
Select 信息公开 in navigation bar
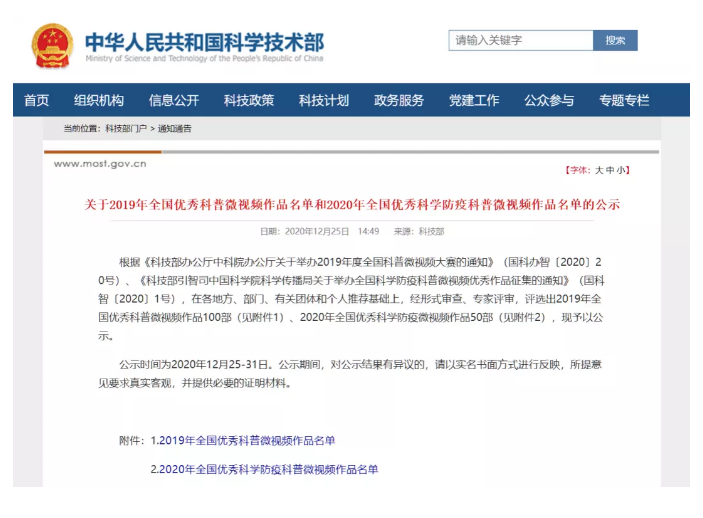point(174,100)
